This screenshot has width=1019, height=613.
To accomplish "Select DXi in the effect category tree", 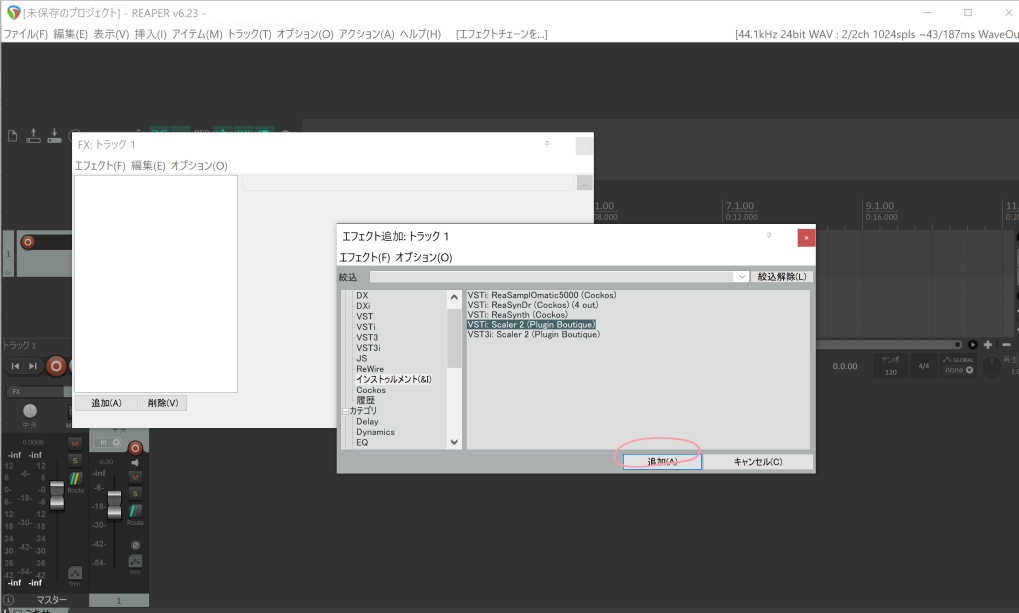I will [x=363, y=306].
